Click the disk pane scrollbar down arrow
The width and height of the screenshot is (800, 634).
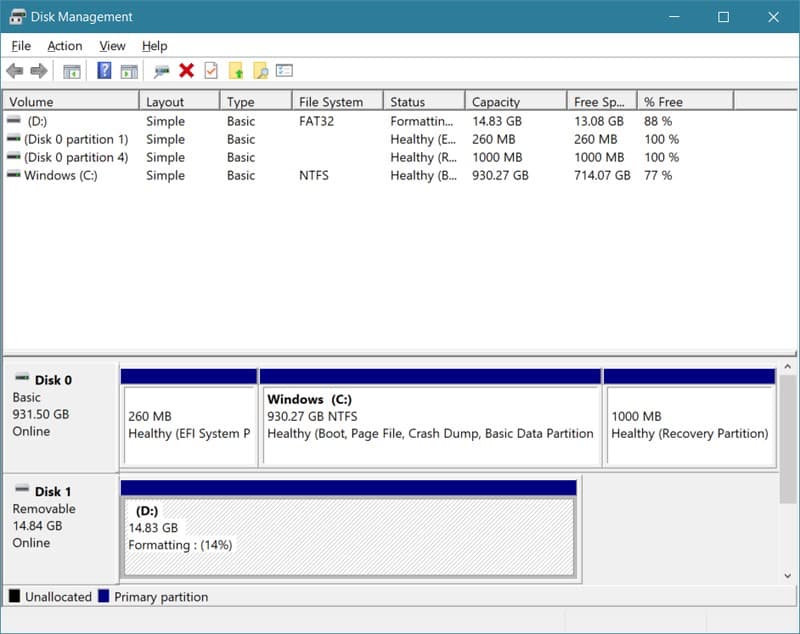pyautogui.click(x=790, y=575)
